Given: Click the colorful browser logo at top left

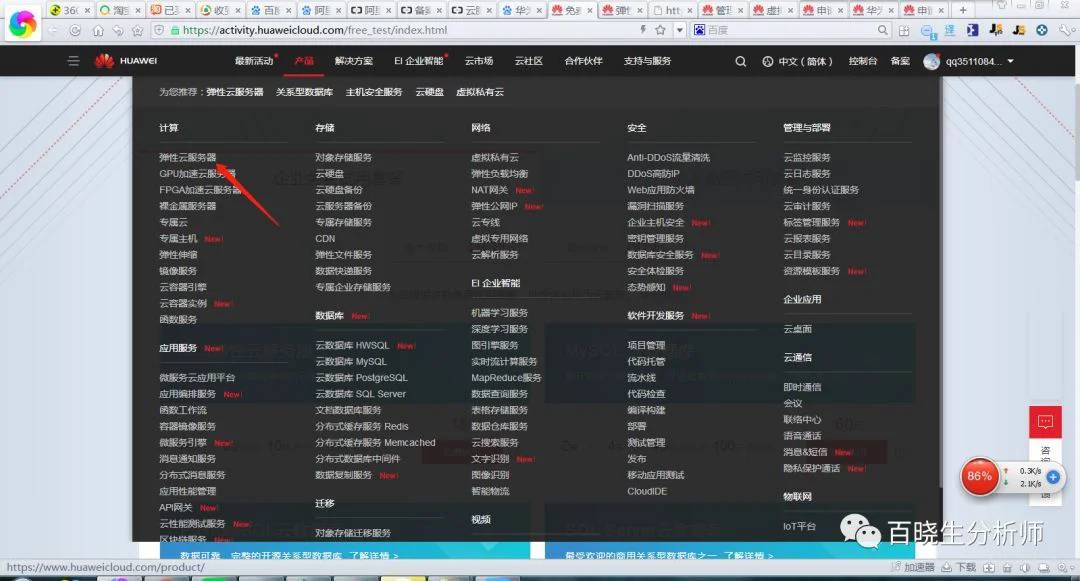Looking at the screenshot, I should 23,23.
